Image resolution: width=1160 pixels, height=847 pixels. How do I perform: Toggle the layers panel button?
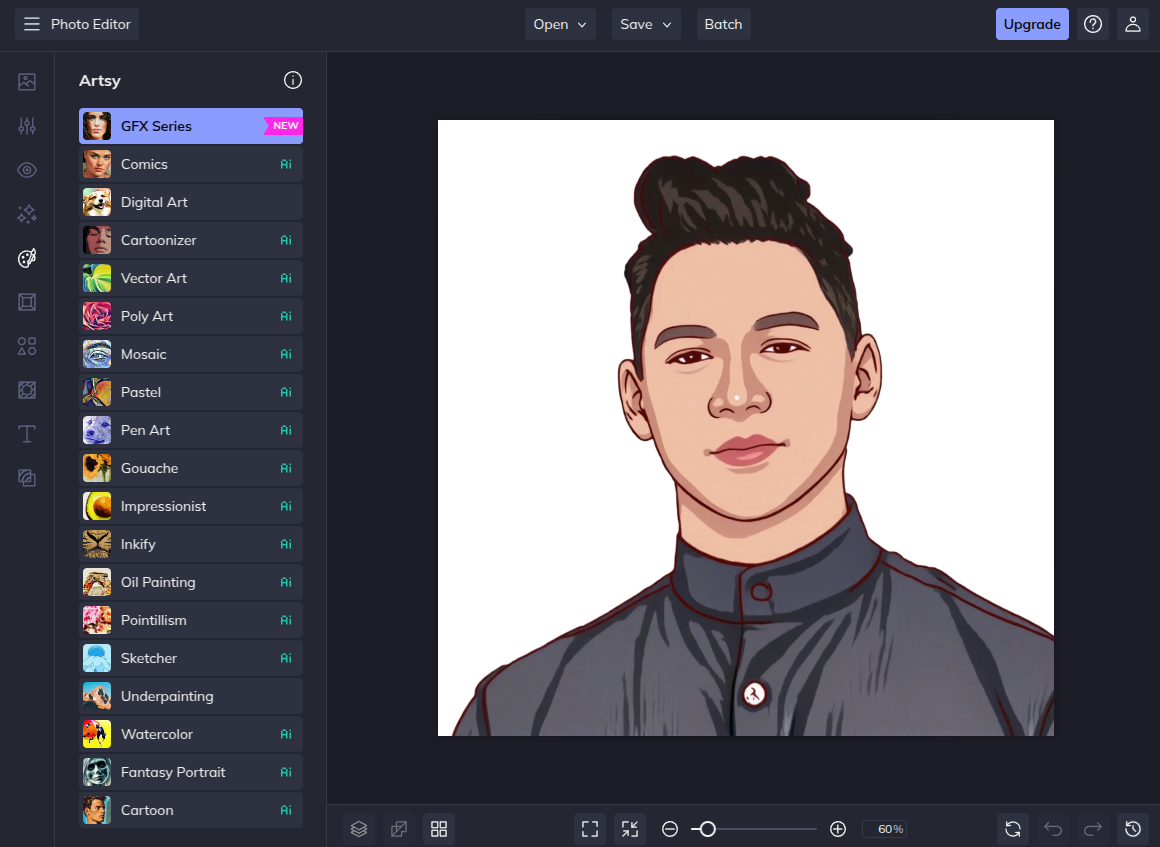coord(359,829)
